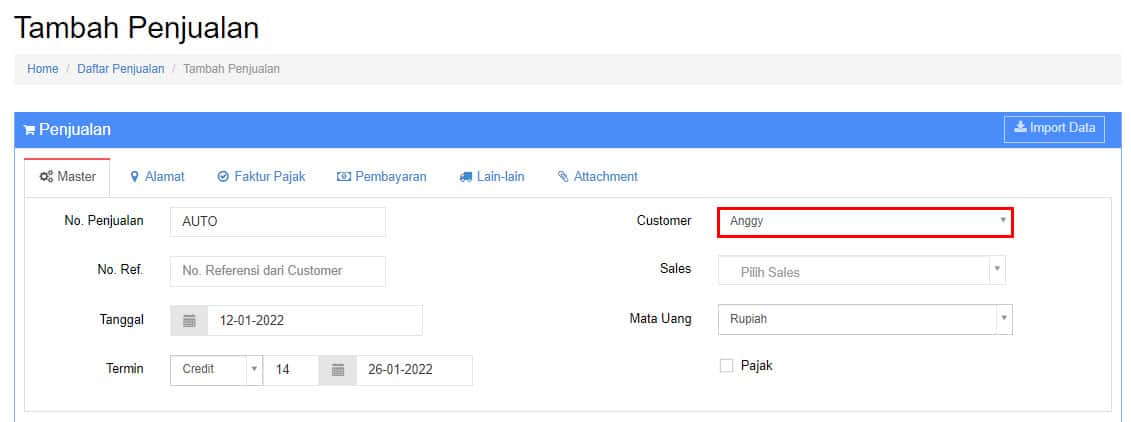
Task: Open the calendar icon next to 26-01-2022
Action: [338, 370]
